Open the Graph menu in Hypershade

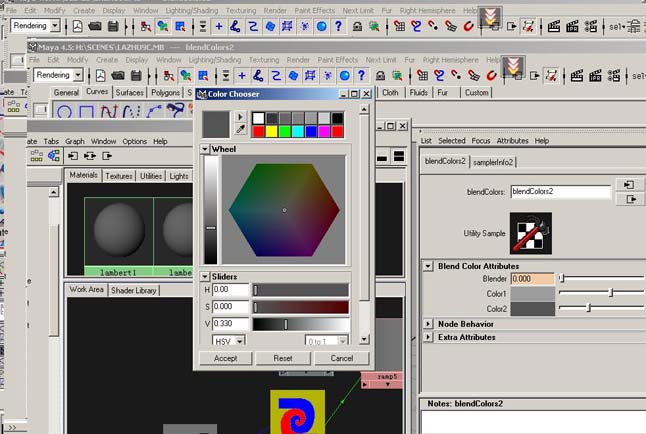(75, 141)
